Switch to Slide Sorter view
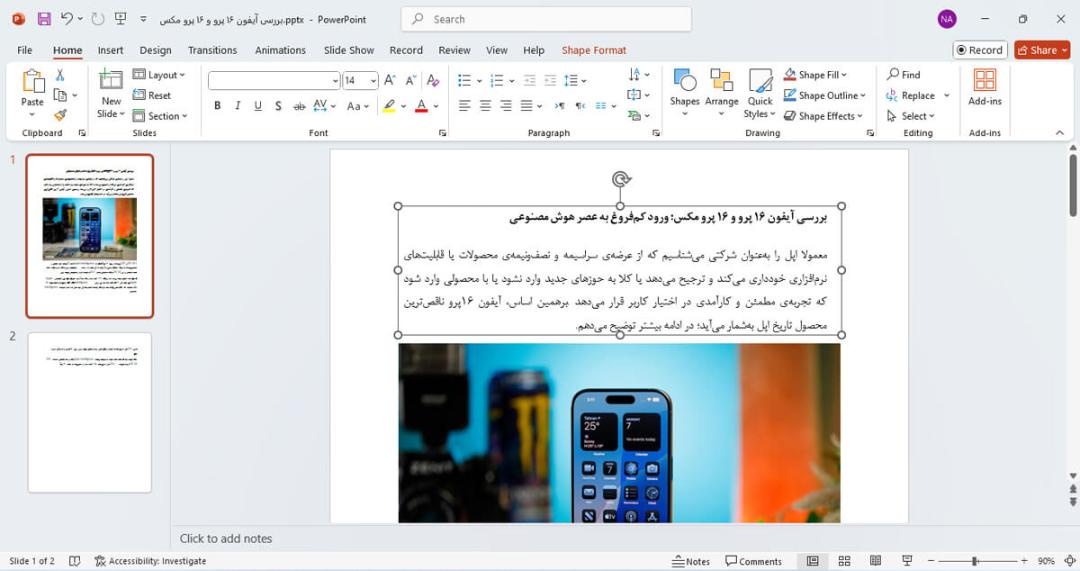Viewport: 1080px width, 571px height. [x=844, y=561]
